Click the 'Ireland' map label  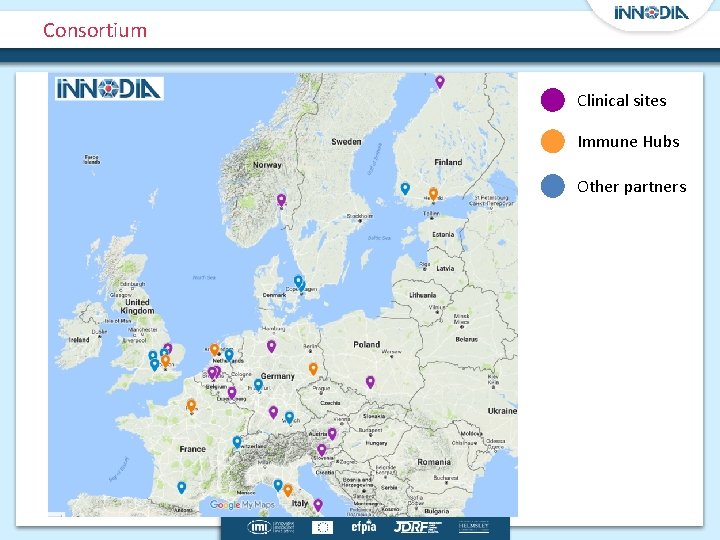[x=79, y=340]
